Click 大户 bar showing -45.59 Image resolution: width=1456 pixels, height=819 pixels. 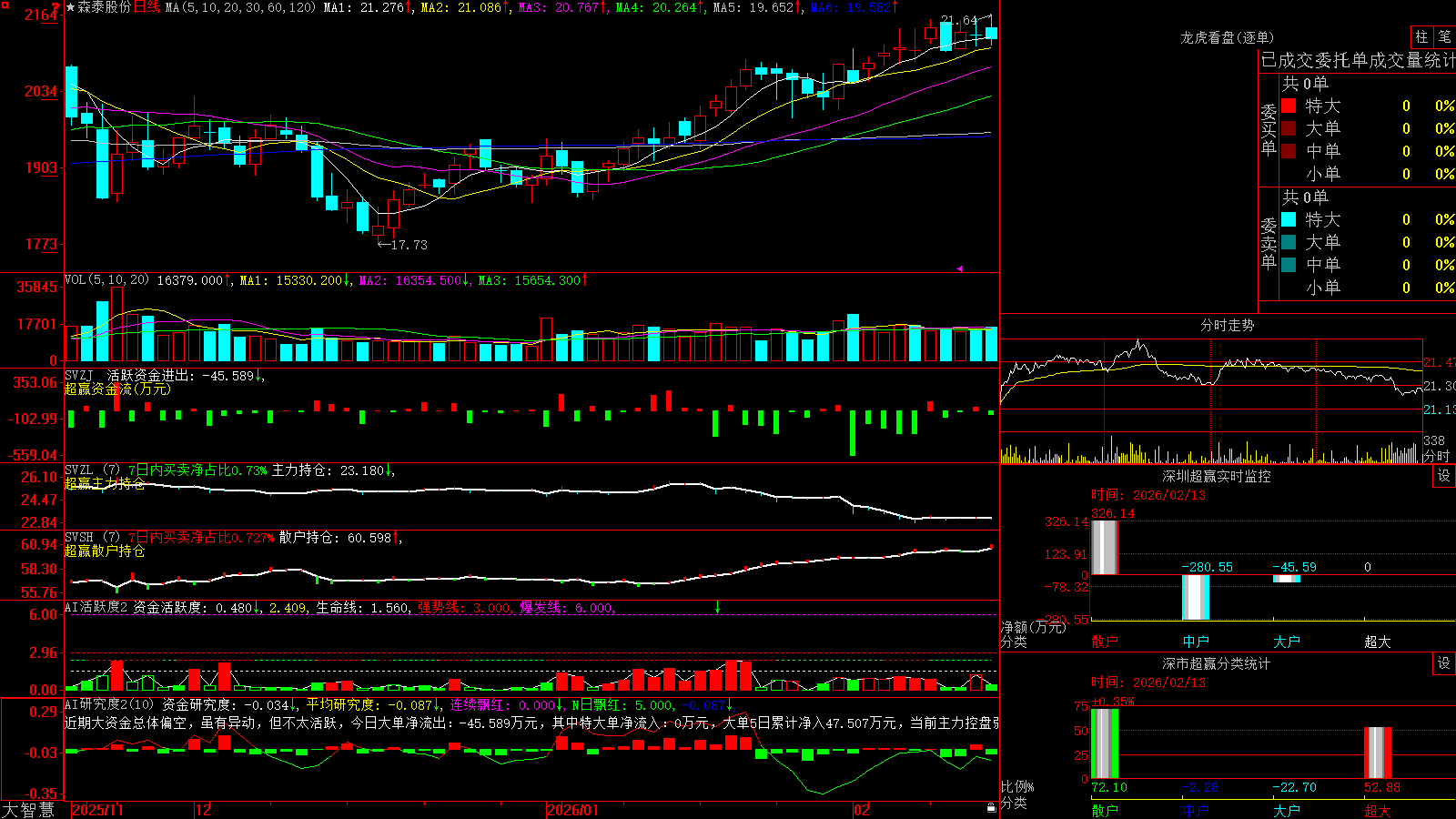tap(1287, 579)
